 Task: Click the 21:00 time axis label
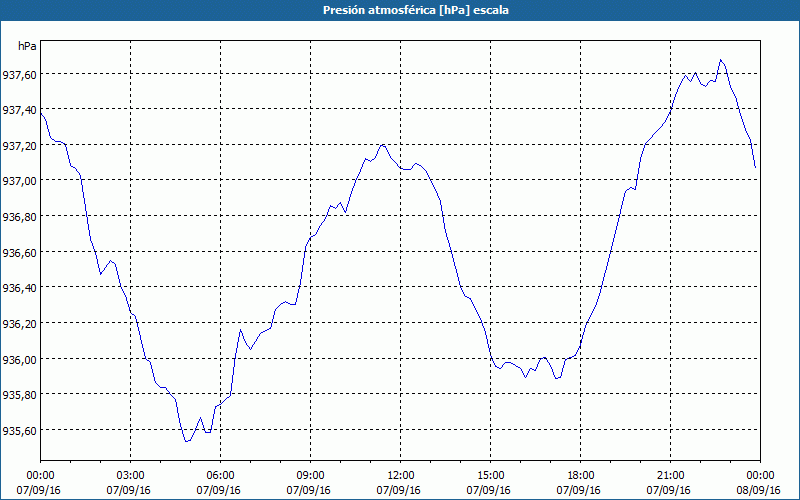coord(670,476)
